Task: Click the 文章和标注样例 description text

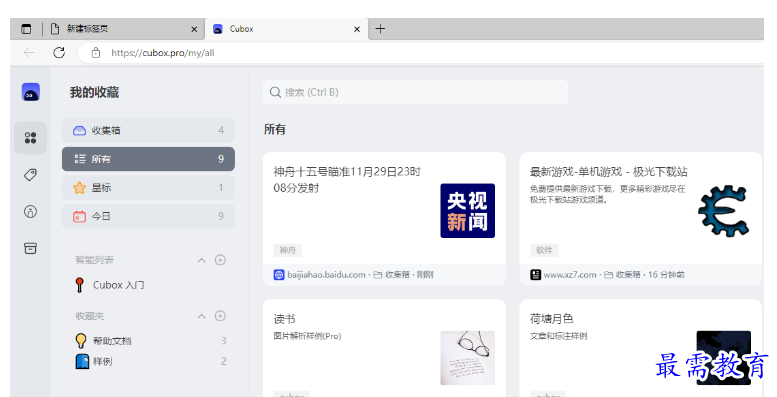Action: pyautogui.click(x=558, y=336)
